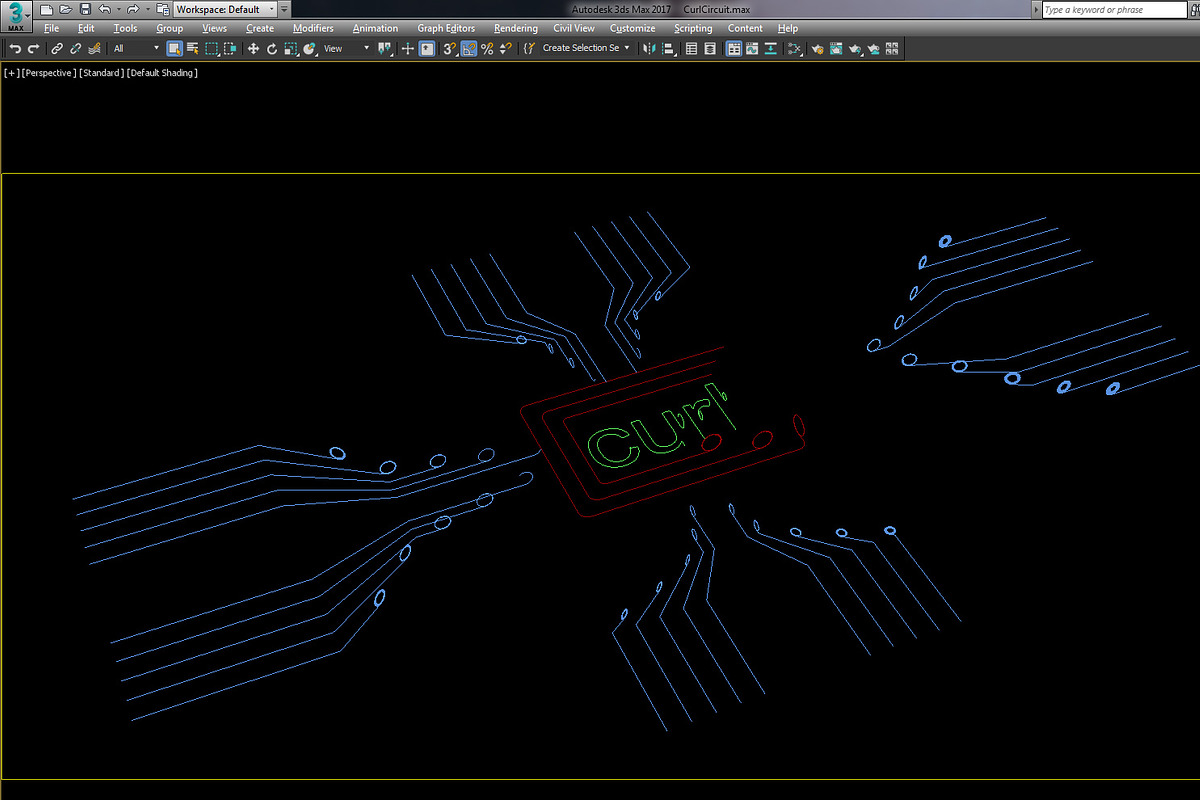Click the Select and Manipulate tool

(x=408, y=48)
